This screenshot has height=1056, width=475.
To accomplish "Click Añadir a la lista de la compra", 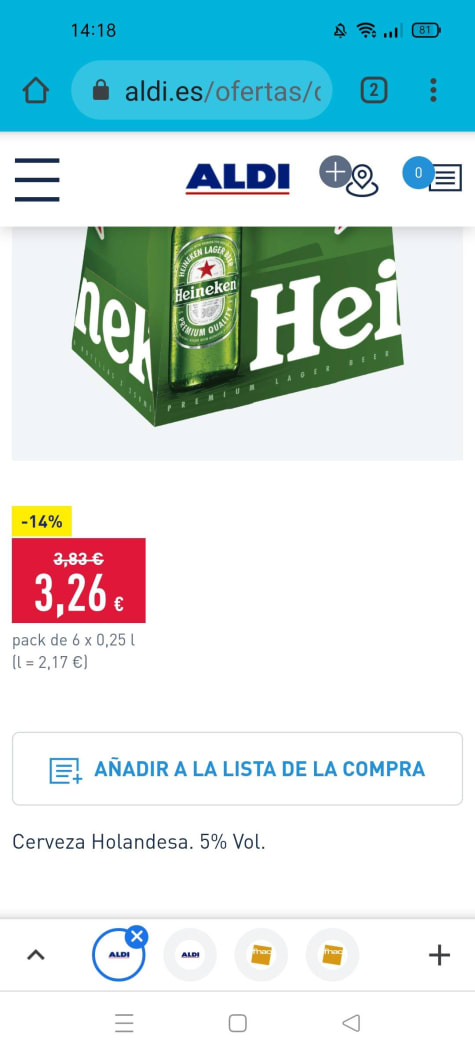I will 237,768.
